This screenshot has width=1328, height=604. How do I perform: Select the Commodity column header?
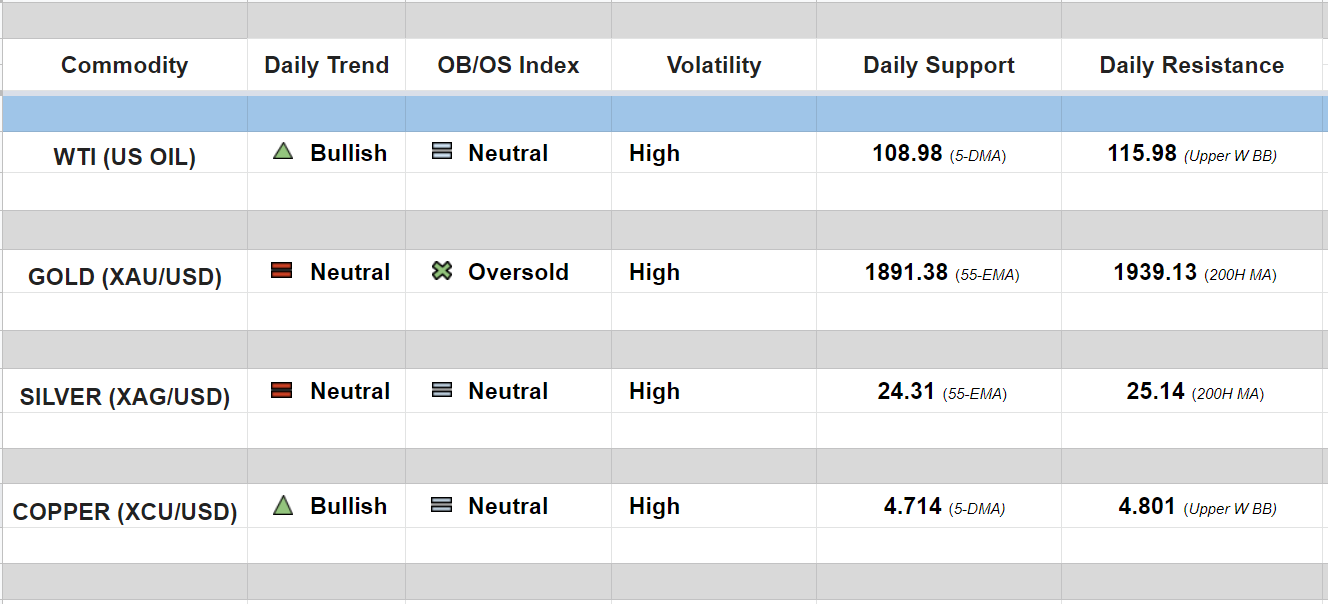[124, 66]
